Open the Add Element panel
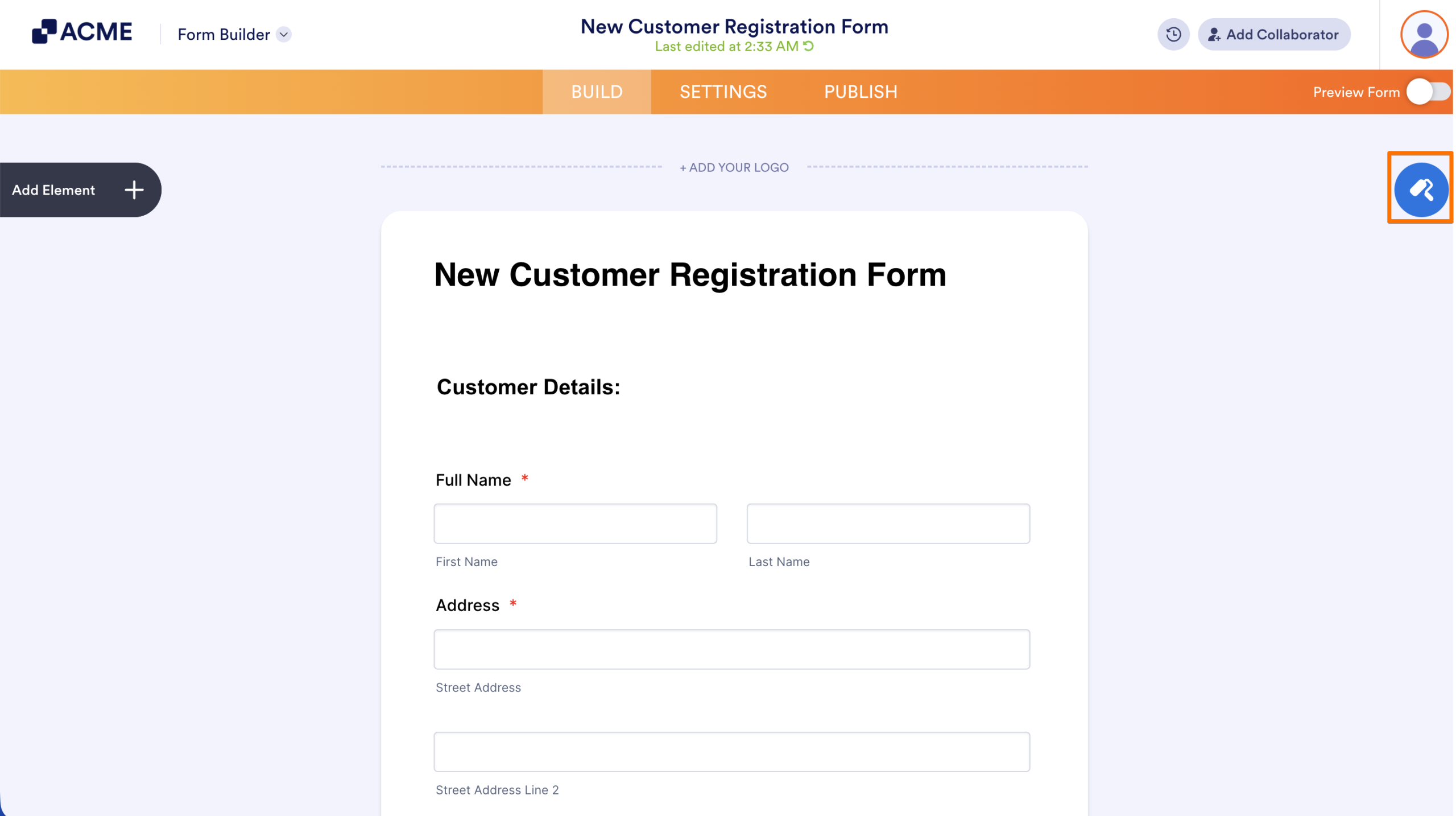The width and height of the screenshot is (1456, 816). tap(53, 189)
